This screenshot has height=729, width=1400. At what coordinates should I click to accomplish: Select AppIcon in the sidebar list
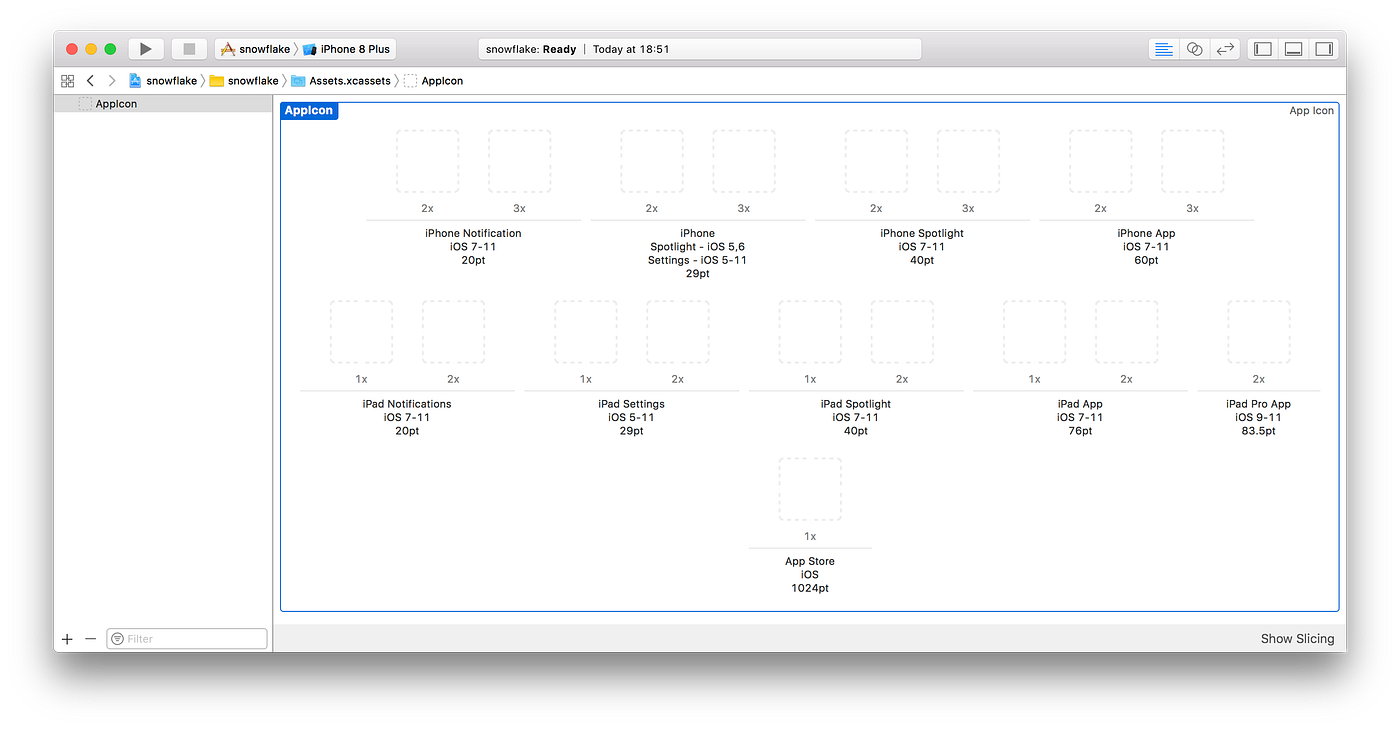(115, 103)
